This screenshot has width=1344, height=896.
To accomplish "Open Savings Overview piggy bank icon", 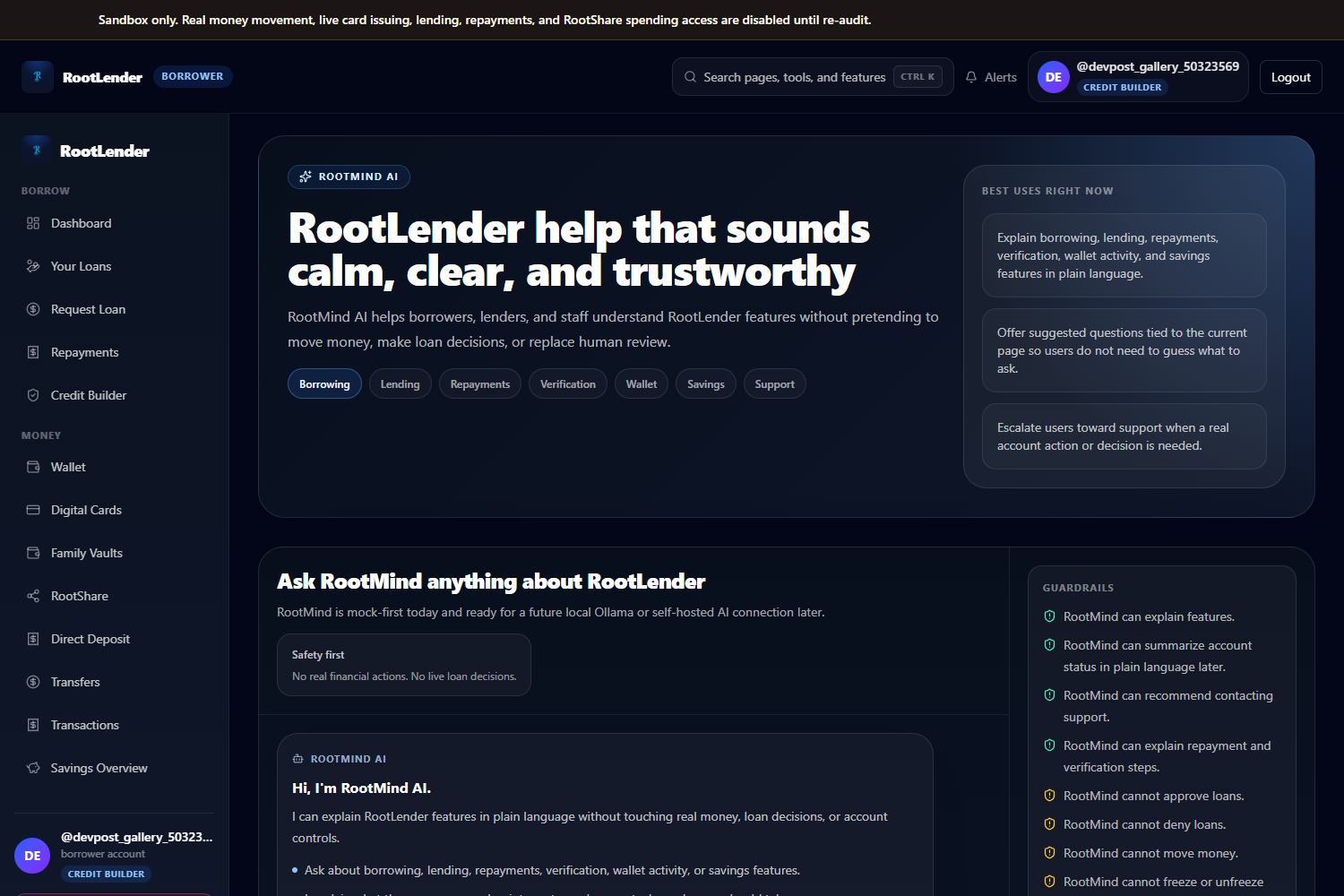I will coord(33,768).
